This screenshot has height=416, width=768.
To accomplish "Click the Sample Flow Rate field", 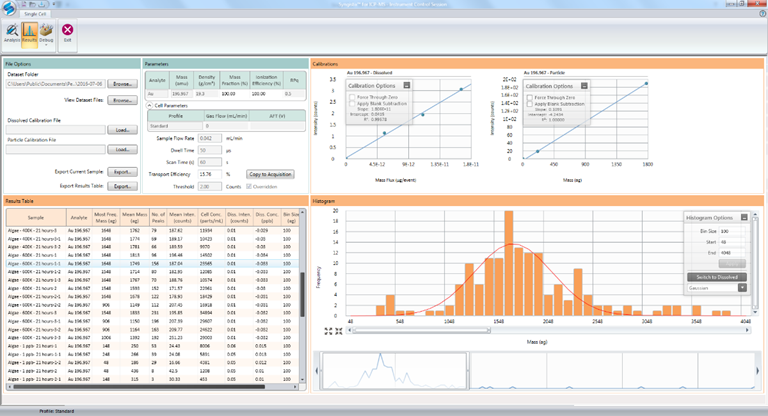I will [210, 138].
